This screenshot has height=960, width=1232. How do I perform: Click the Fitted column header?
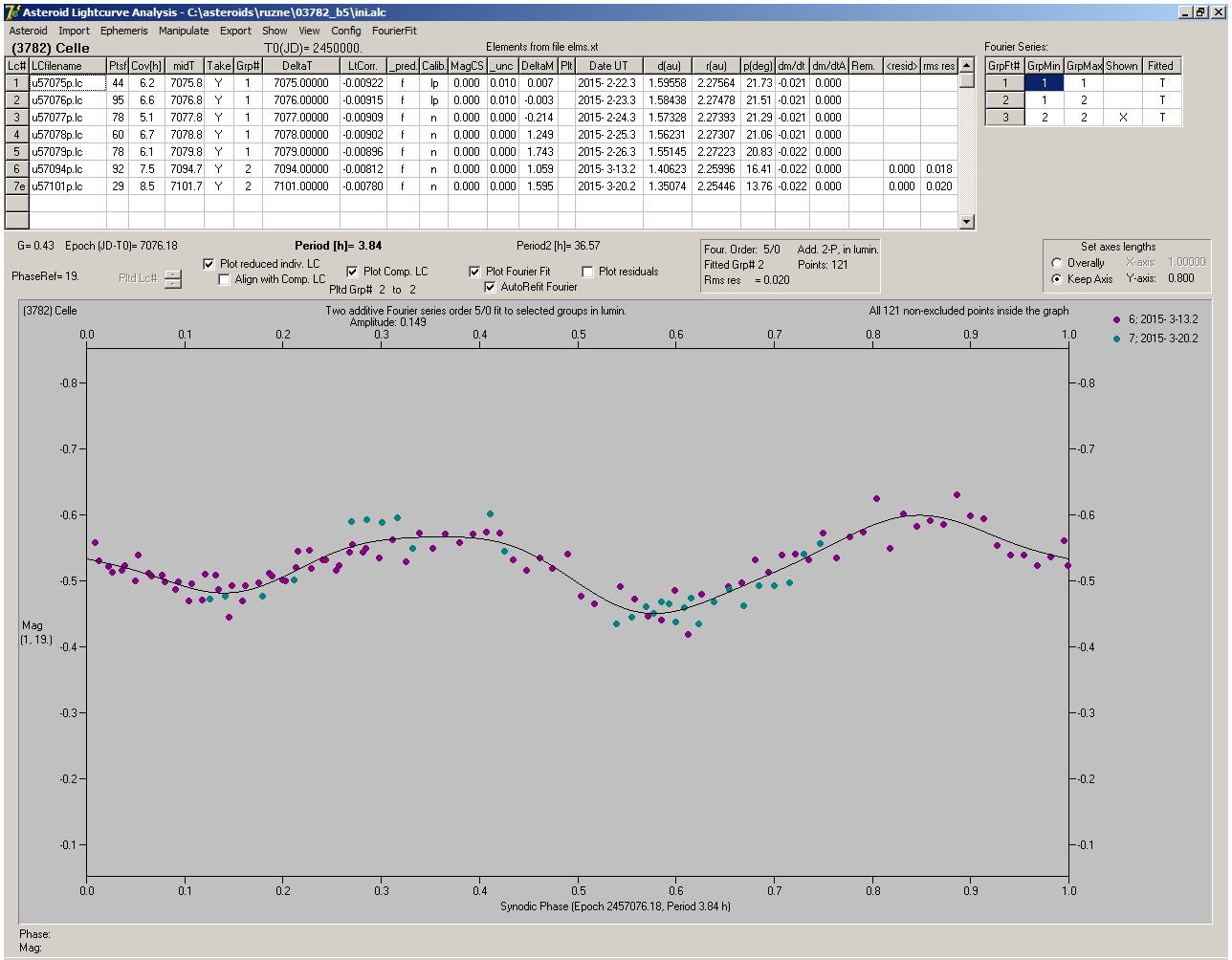(x=1161, y=66)
